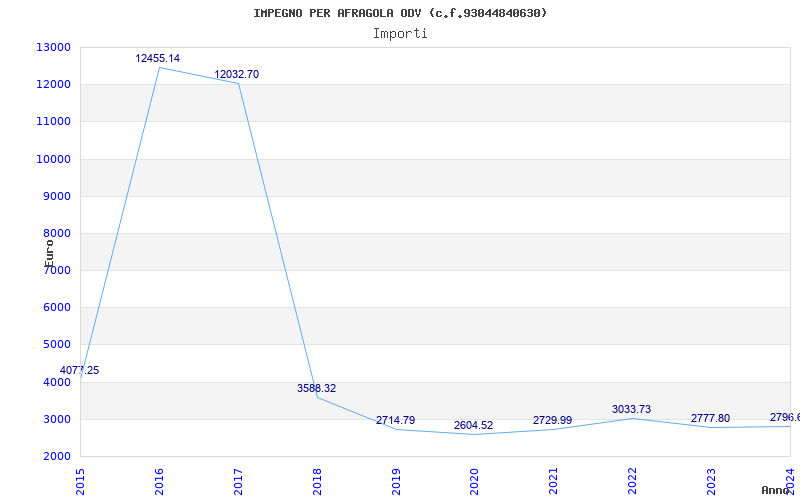Select the 2714.79 data label

pyautogui.click(x=395, y=420)
